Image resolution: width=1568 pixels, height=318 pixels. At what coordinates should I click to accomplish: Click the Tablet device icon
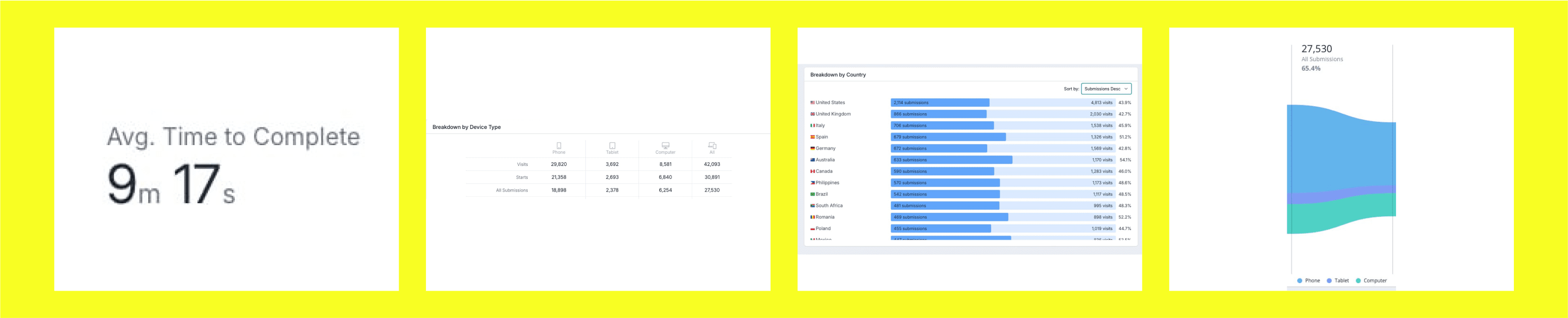click(x=612, y=145)
